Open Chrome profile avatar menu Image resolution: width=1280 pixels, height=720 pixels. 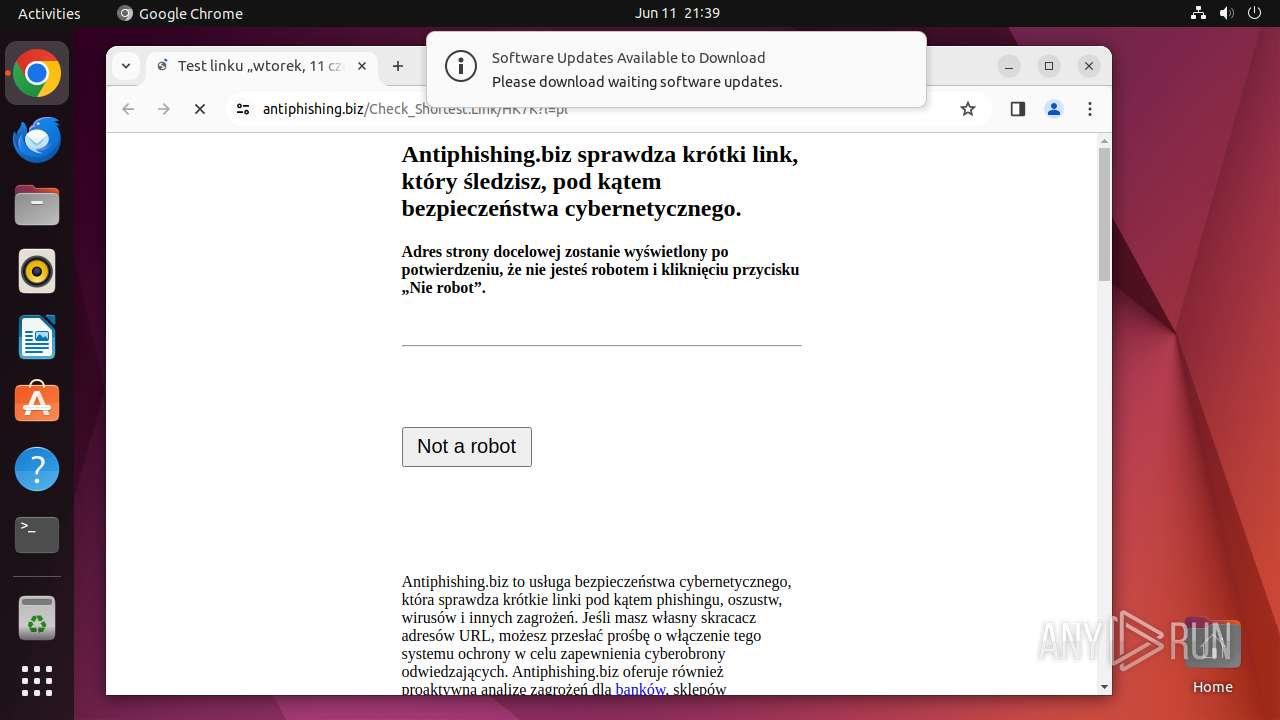coord(1054,109)
